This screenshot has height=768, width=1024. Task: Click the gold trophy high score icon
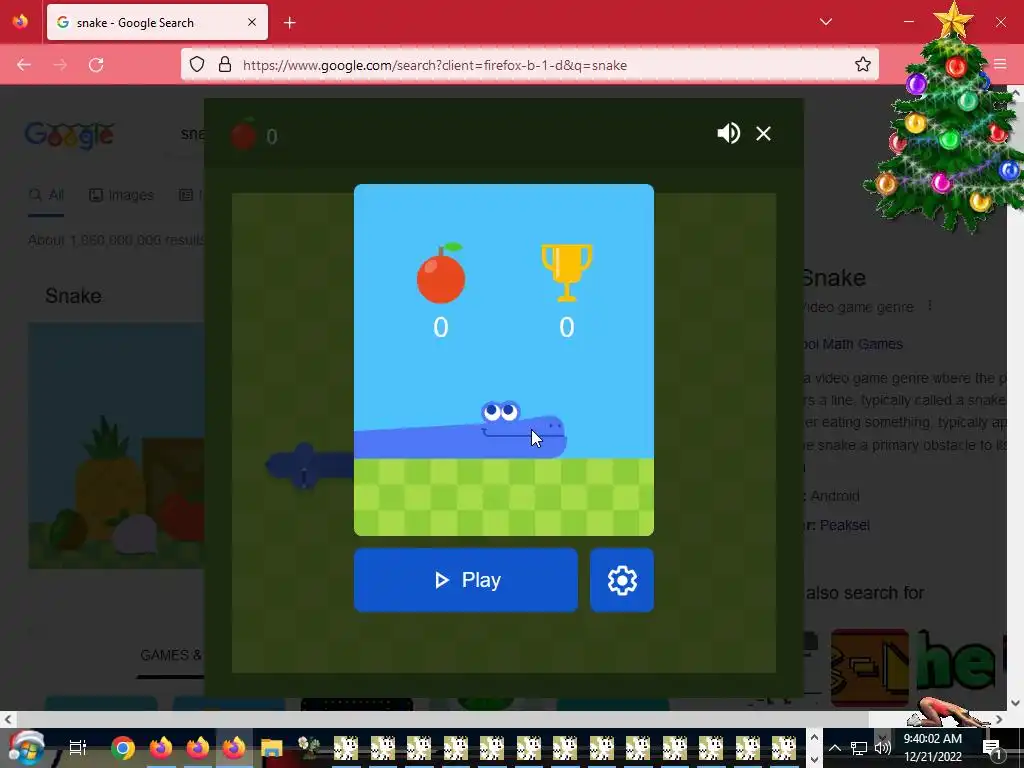point(567,272)
